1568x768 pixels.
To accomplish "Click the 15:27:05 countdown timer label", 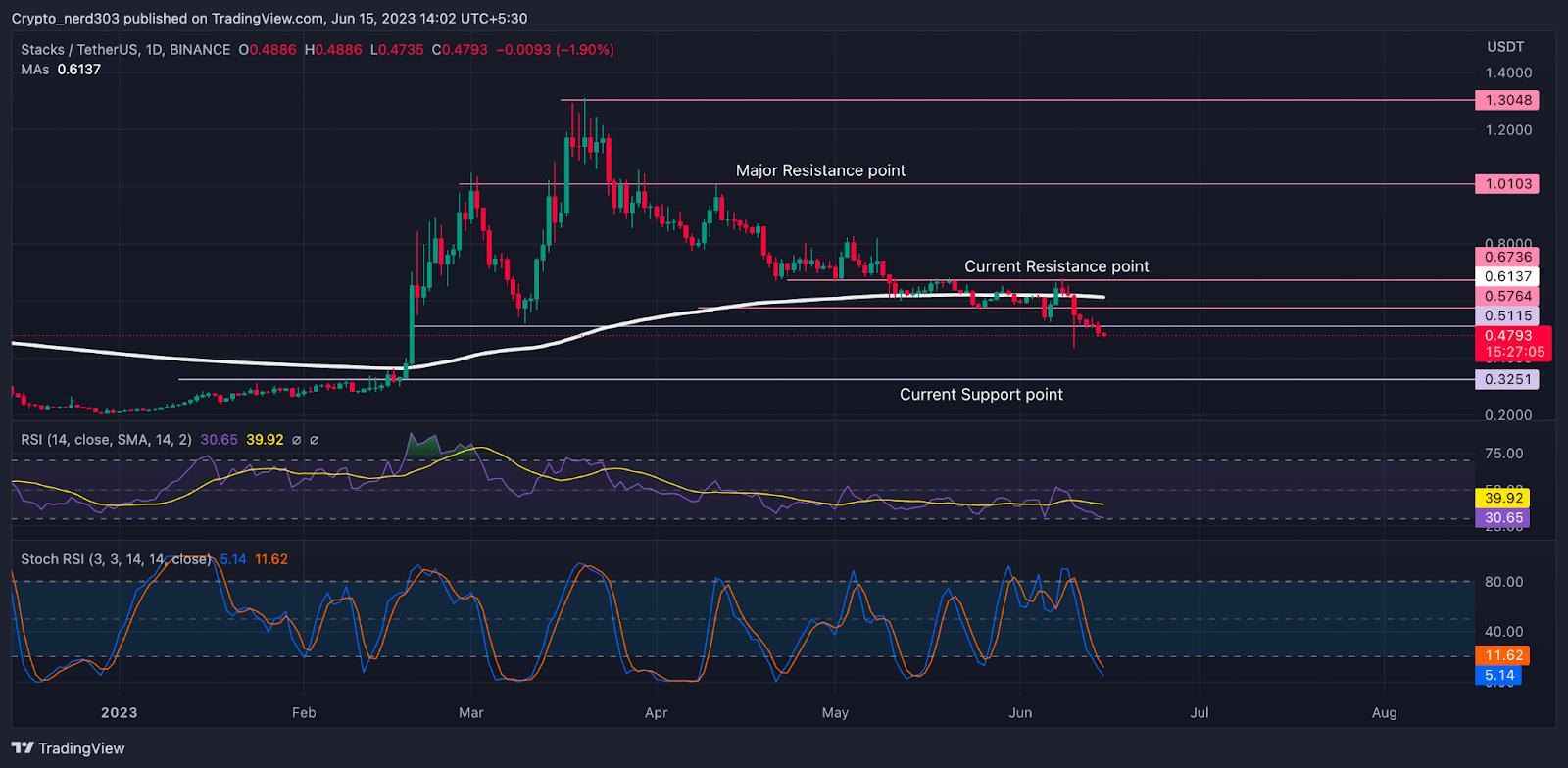I will pyautogui.click(x=1514, y=352).
